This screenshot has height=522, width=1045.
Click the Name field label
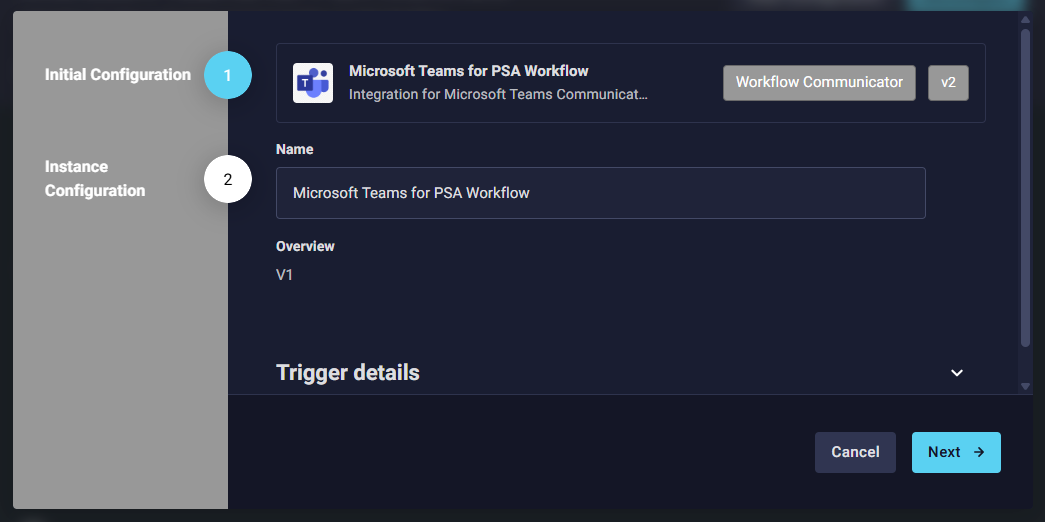point(295,149)
